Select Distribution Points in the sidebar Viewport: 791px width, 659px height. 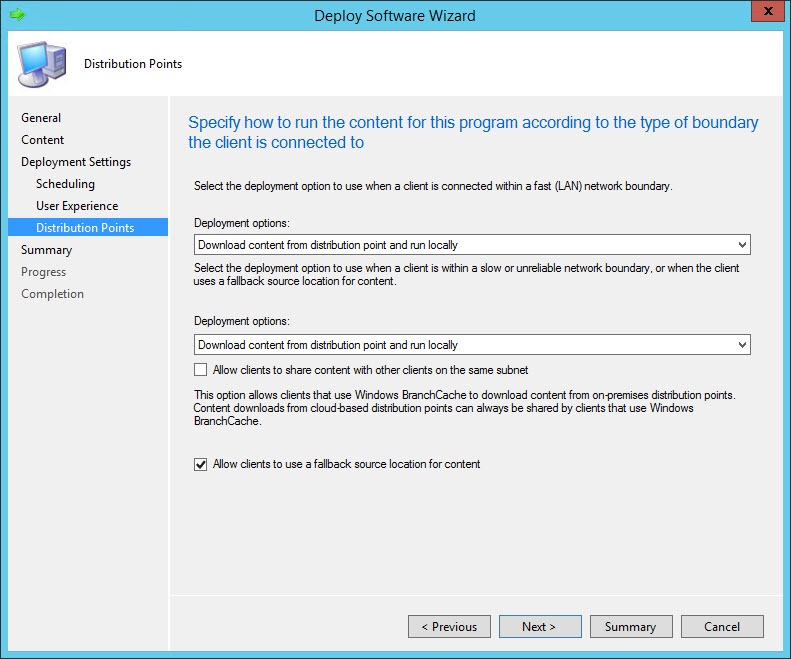tap(85, 228)
